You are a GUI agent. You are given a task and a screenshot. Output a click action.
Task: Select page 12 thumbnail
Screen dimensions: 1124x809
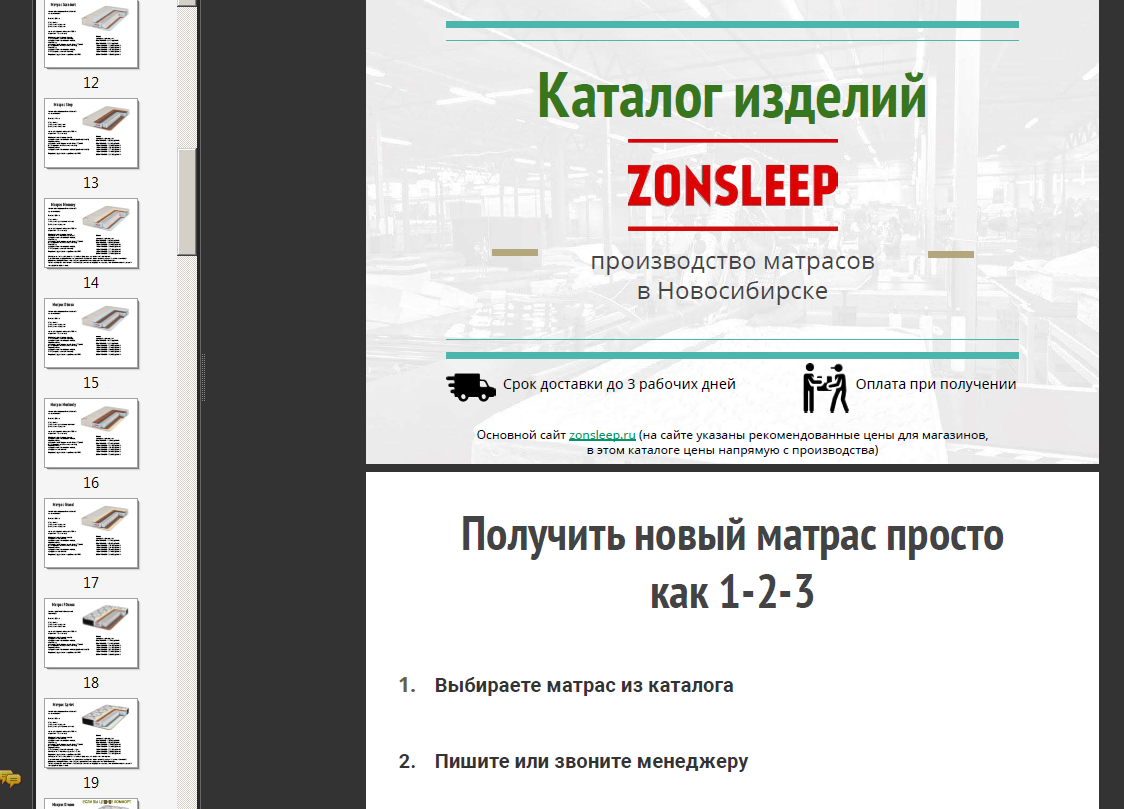91,34
